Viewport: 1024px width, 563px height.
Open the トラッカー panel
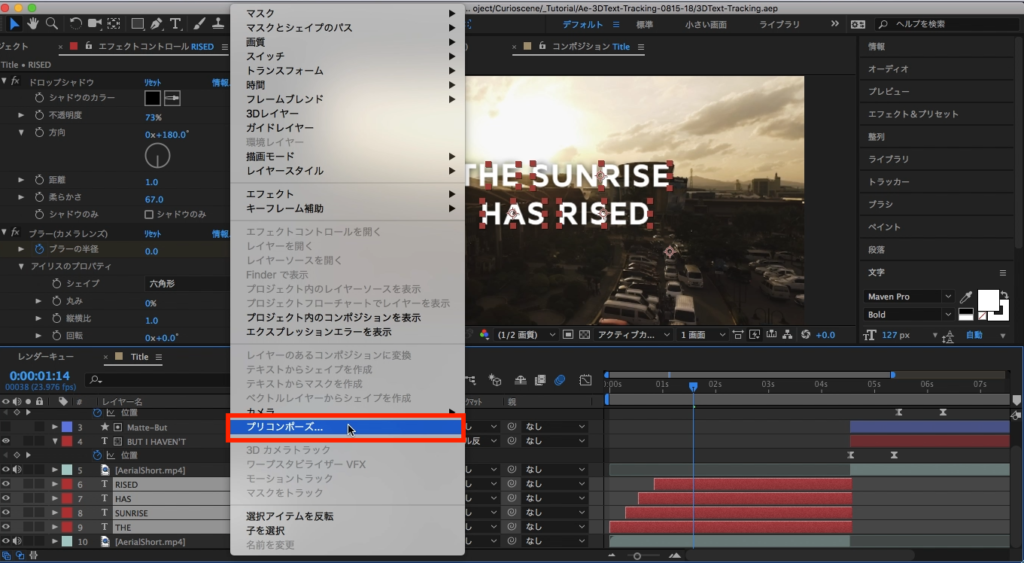click(888, 182)
